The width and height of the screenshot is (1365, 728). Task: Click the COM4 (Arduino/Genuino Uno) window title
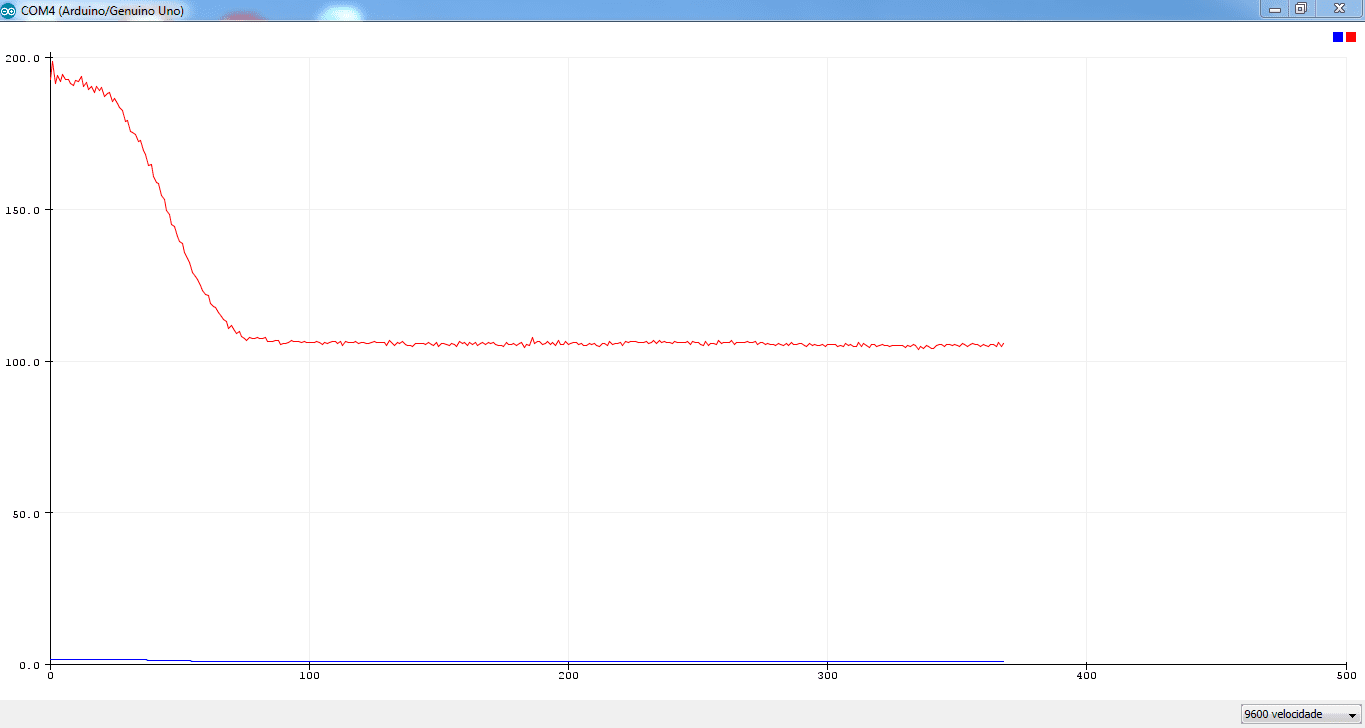[x=102, y=10]
